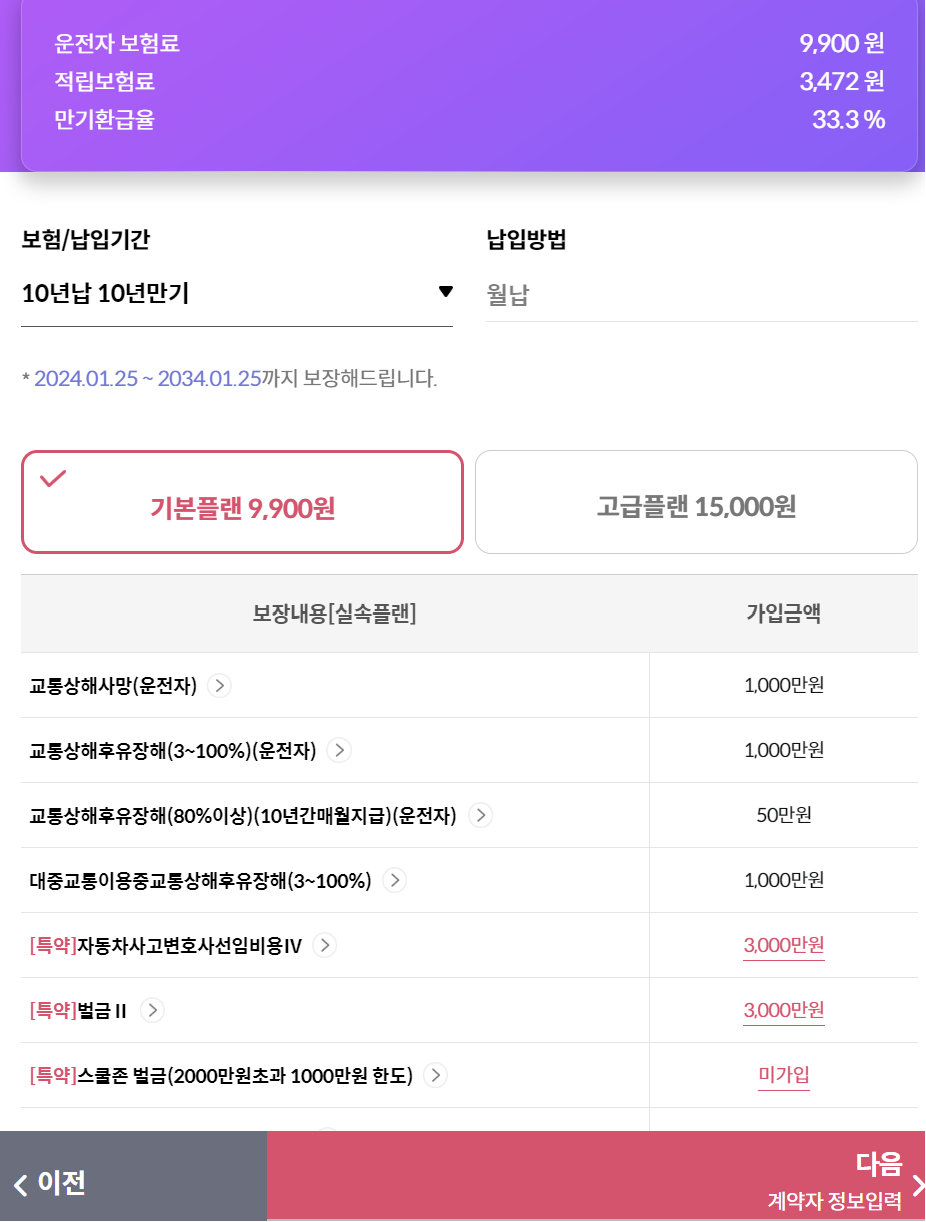Open info icon beside 대중교통이용중교통상해후유장해
Screen dimensions: 926x1222
[395, 880]
